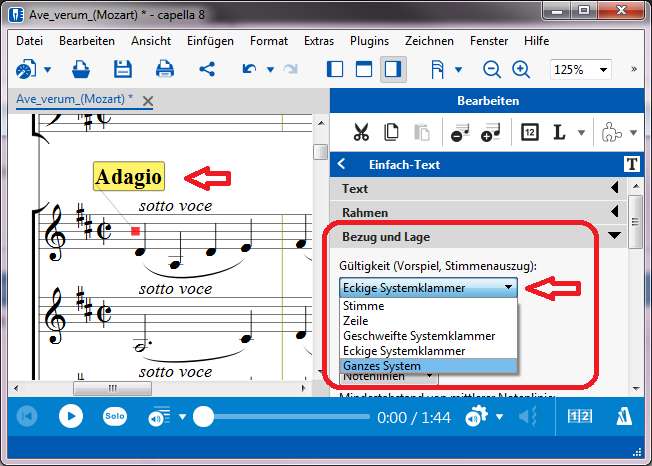Open the Hilfe menu

(x=536, y=41)
